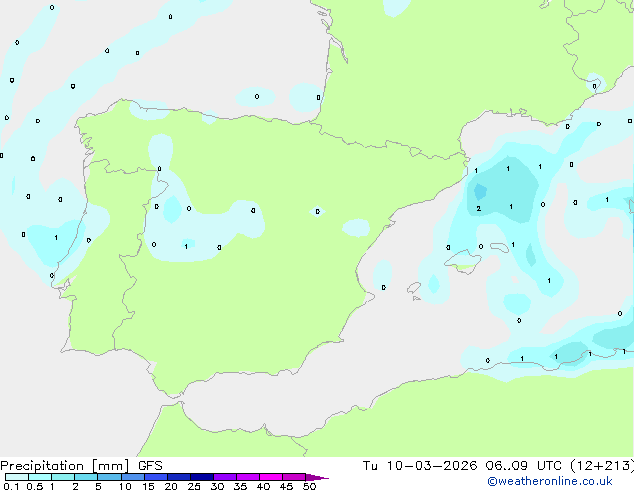Click the above-50 mm arrow tip of legend
The image size is (634, 490).
[317, 477]
